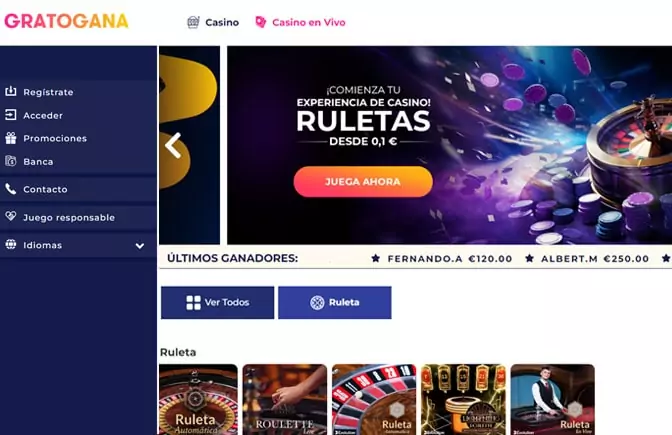The height and width of the screenshot is (435, 672).
Task: Click the JUEGA AHORA button
Action: click(x=363, y=182)
